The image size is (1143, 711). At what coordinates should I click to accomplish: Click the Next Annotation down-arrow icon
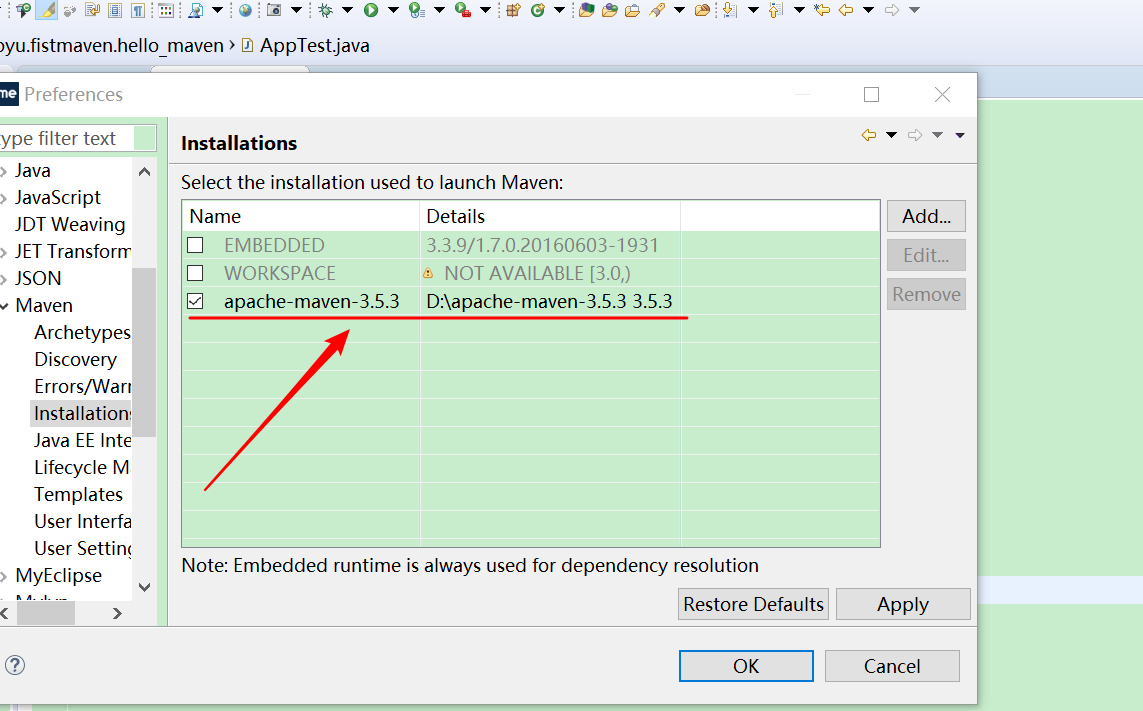[729, 10]
